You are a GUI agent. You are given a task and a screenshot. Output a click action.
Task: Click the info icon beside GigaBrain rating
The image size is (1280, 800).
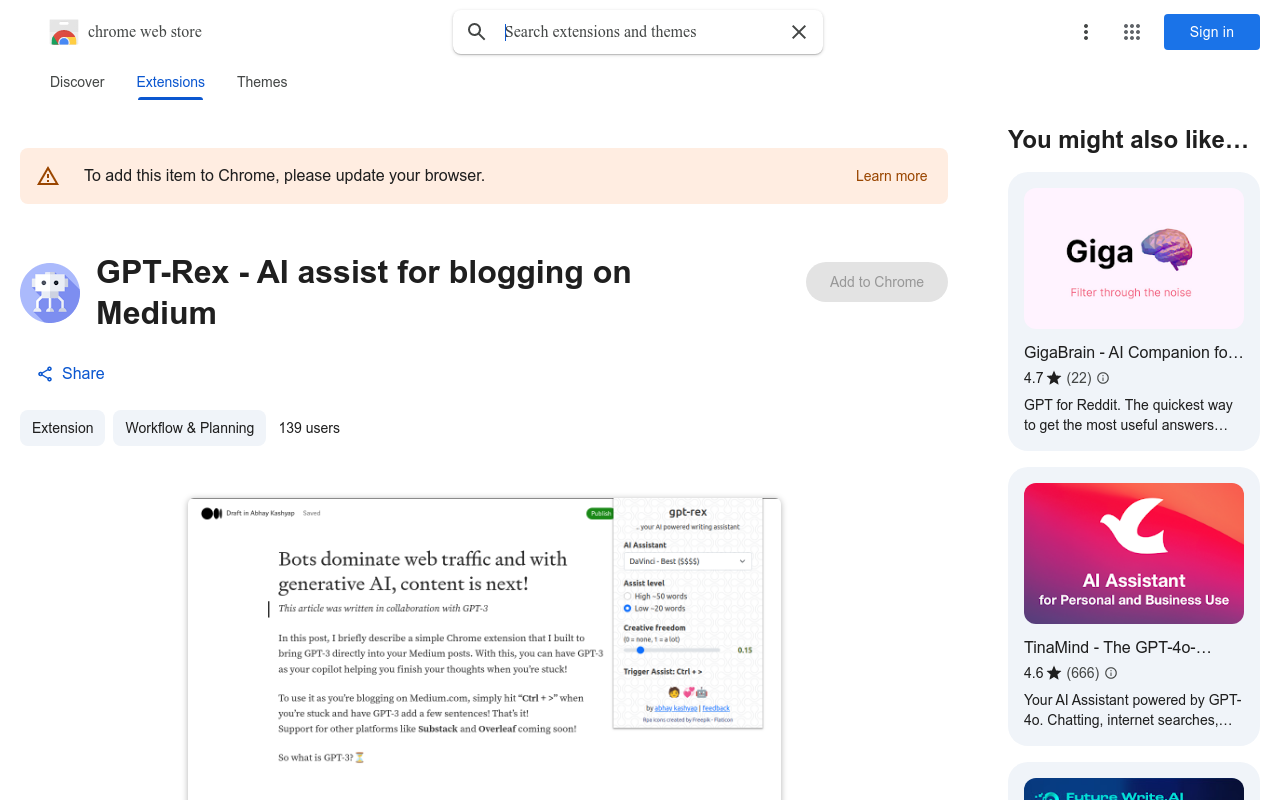pos(1103,378)
